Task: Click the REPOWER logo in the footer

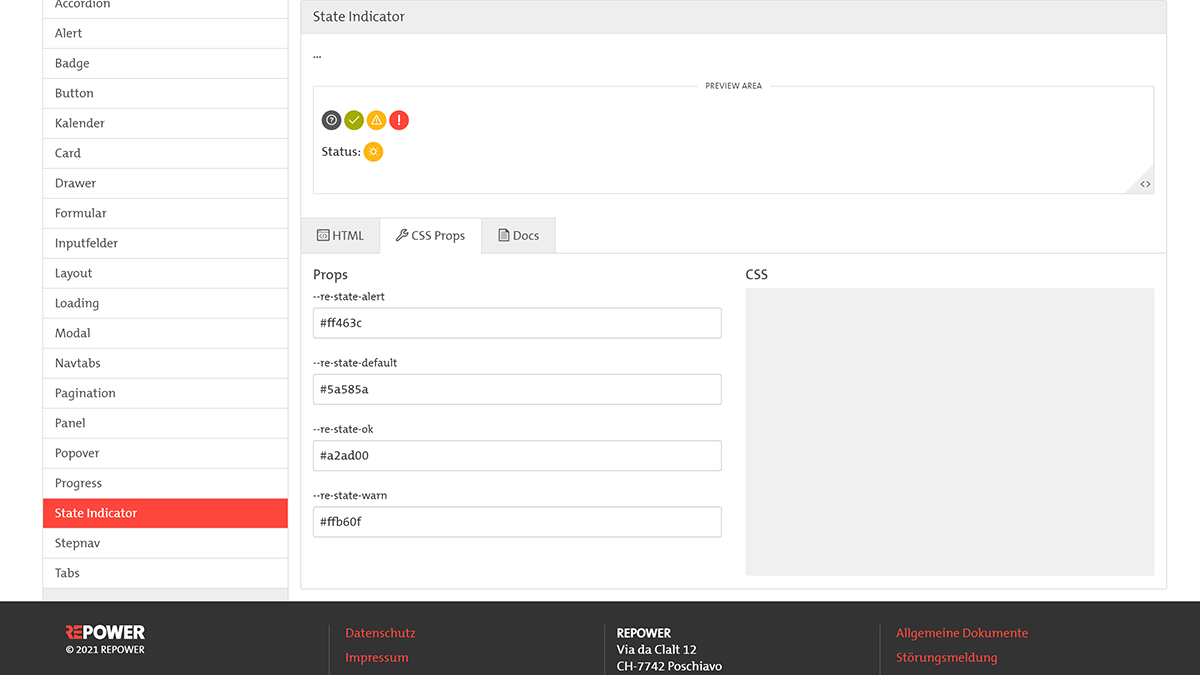Action: point(104,631)
